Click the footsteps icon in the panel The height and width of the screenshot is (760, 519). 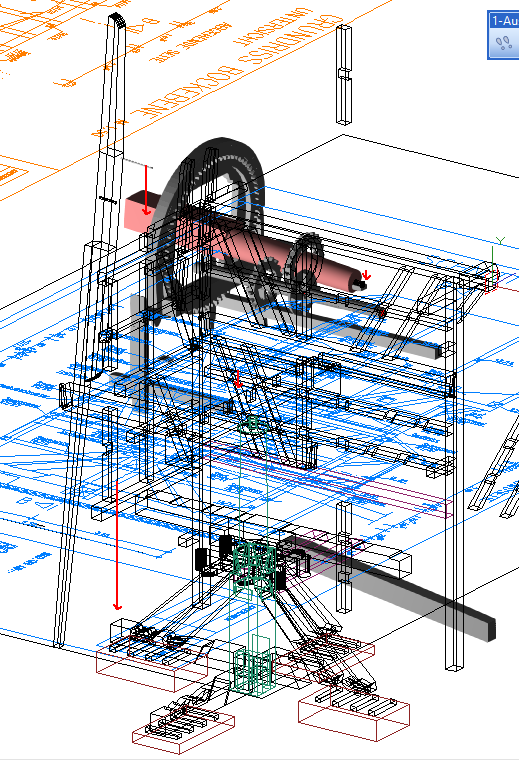(x=504, y=43)
